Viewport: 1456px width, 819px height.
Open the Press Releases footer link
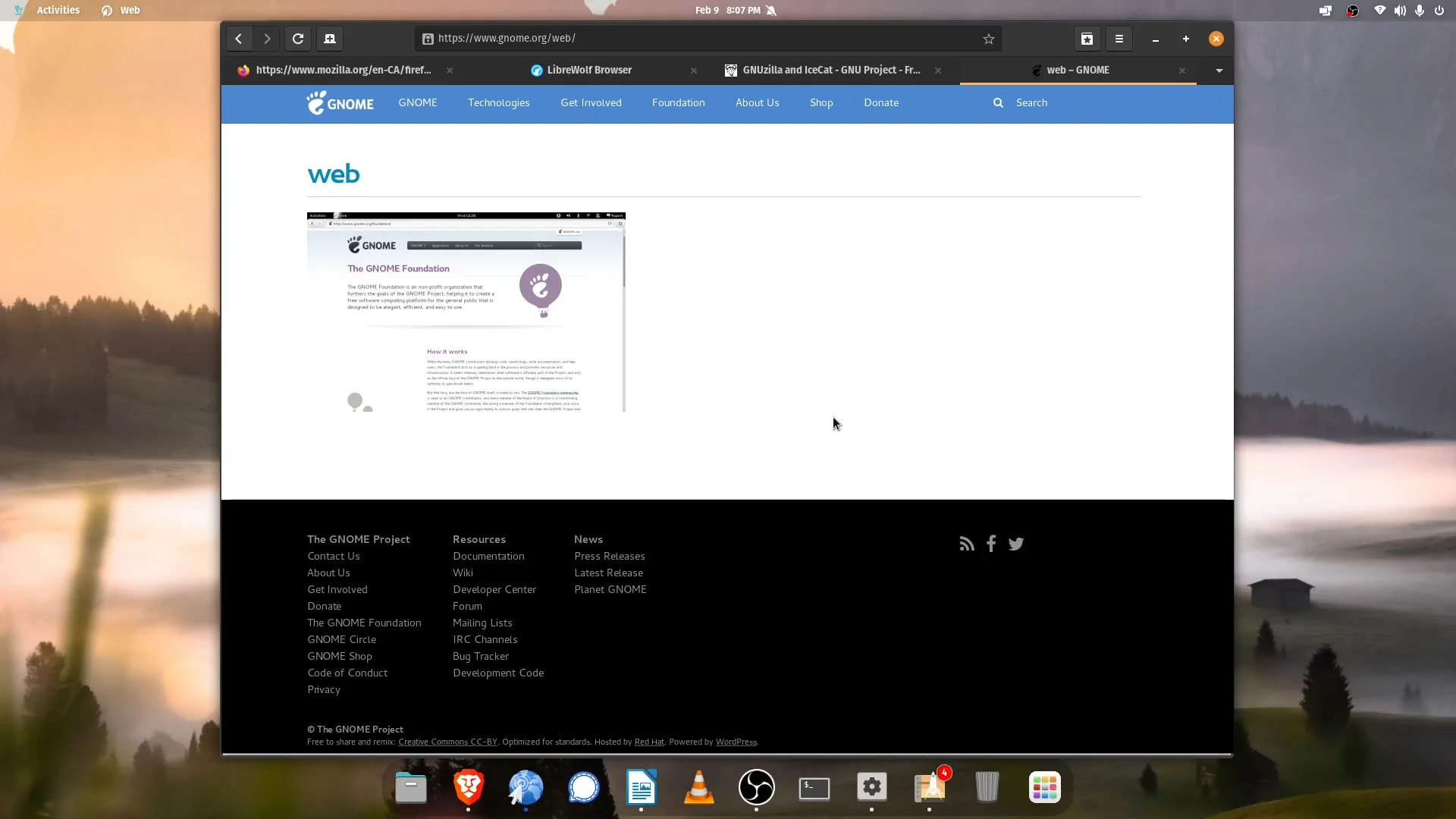click(610, 557)
